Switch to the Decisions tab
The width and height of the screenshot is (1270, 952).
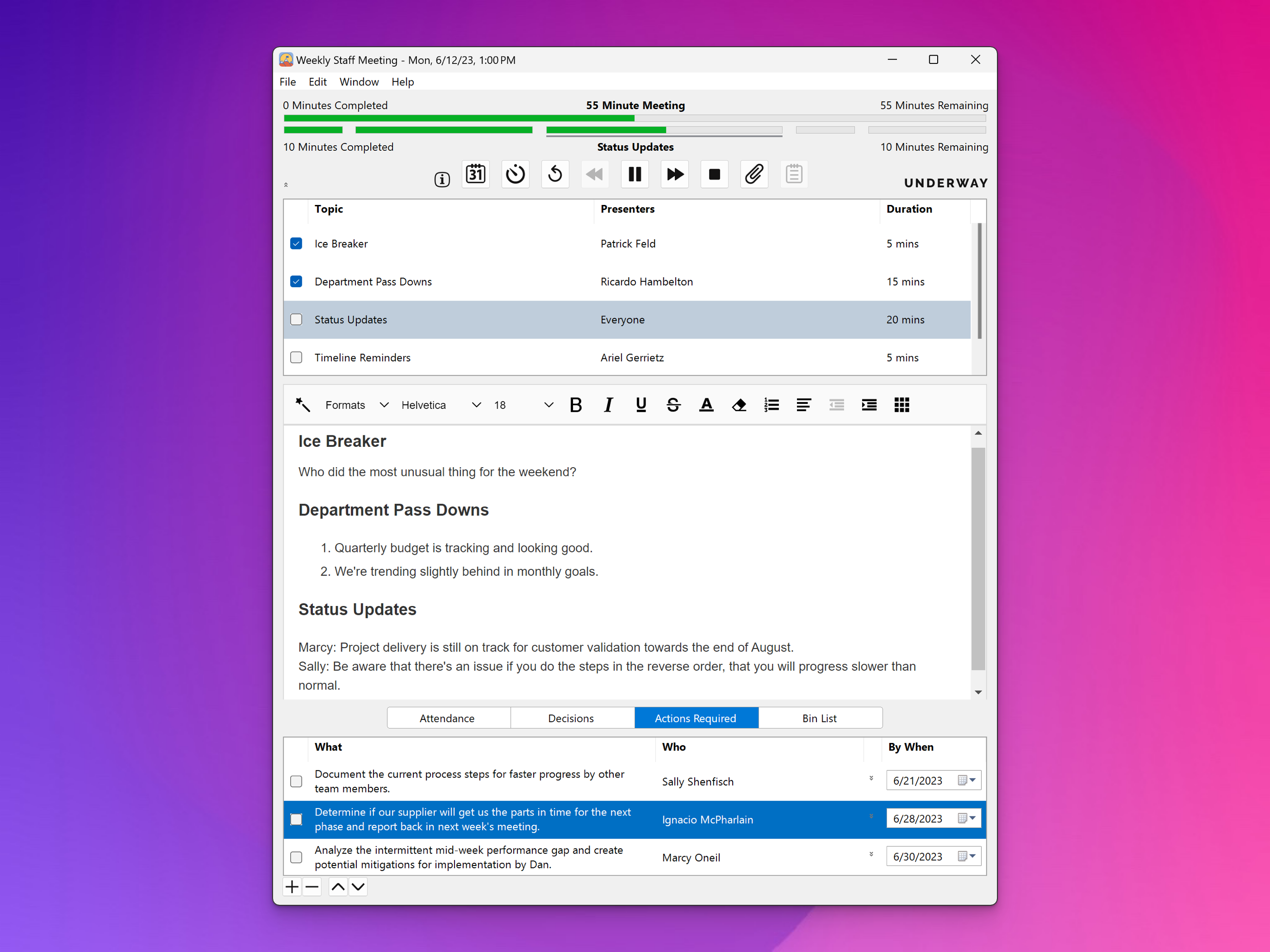pos(571,718)
